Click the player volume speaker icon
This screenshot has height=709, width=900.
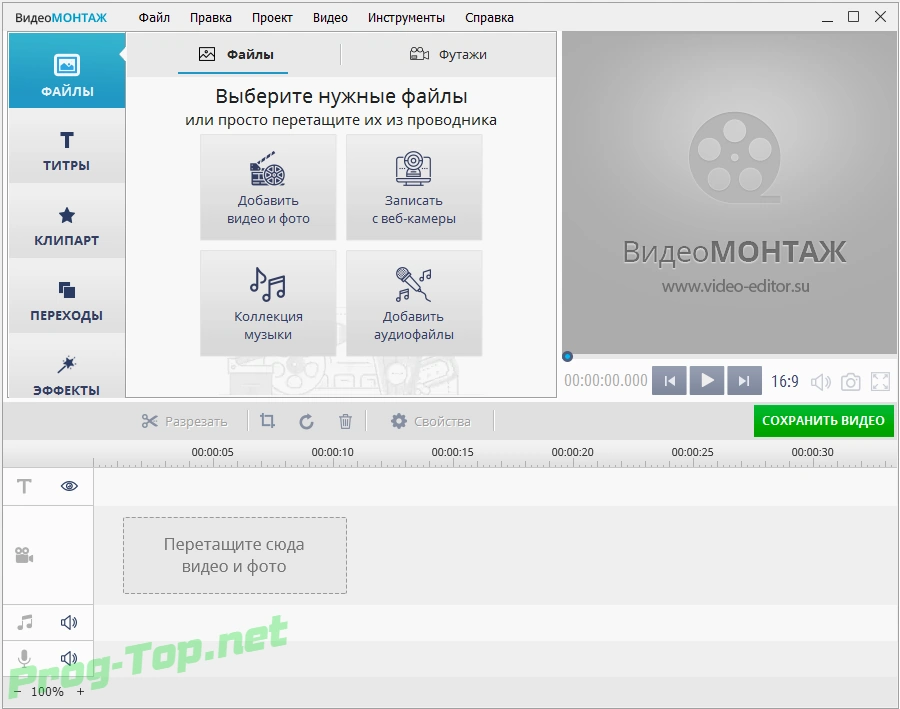(821, 382)
